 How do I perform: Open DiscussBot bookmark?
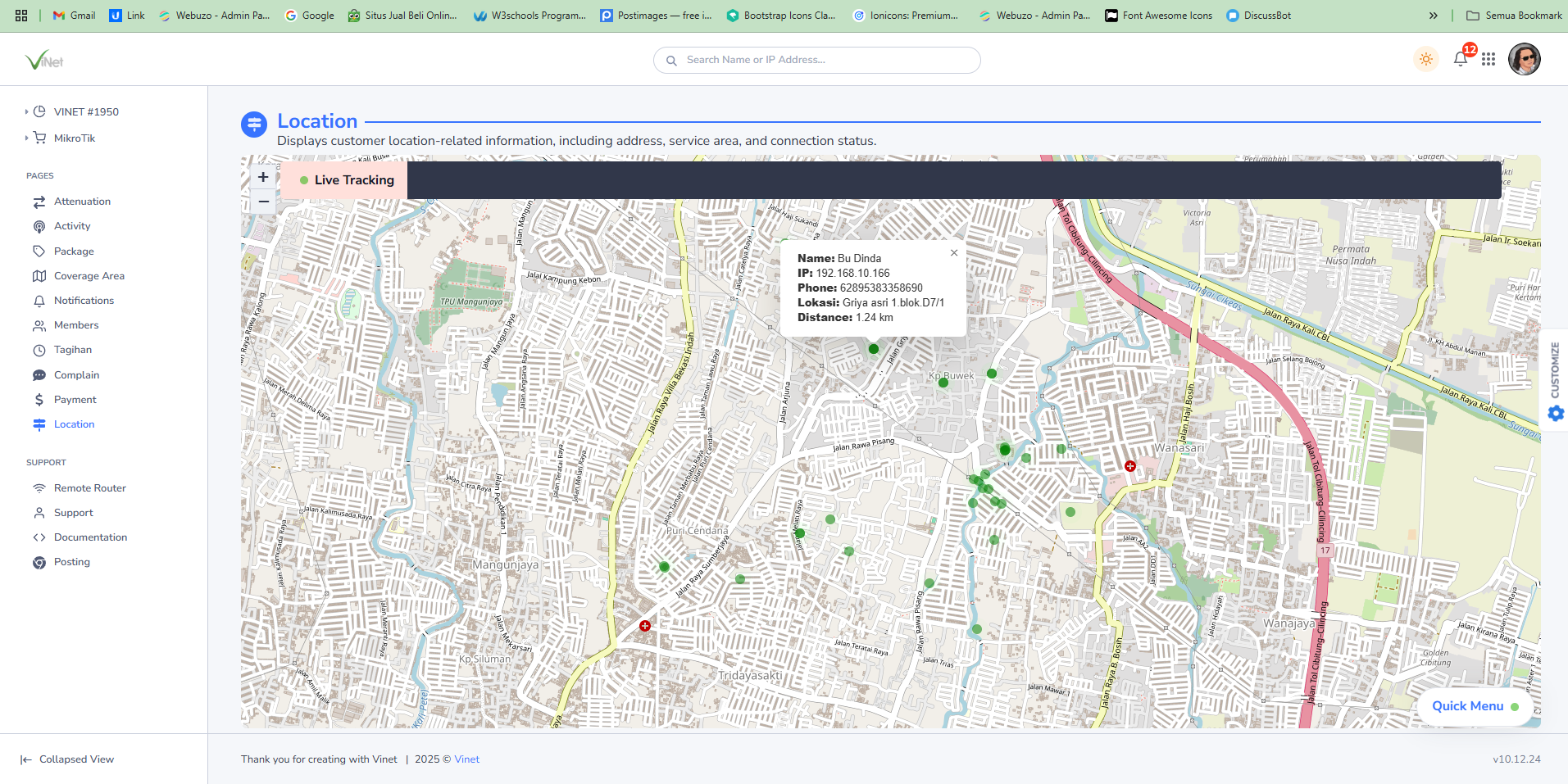tap(1259, 16)
